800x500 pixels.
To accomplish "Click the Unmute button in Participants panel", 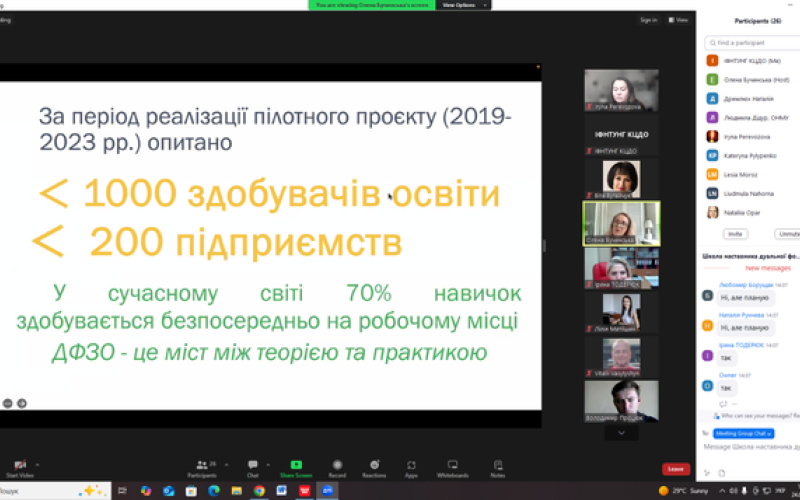I will pyautogui.click(x=788, y=234).
